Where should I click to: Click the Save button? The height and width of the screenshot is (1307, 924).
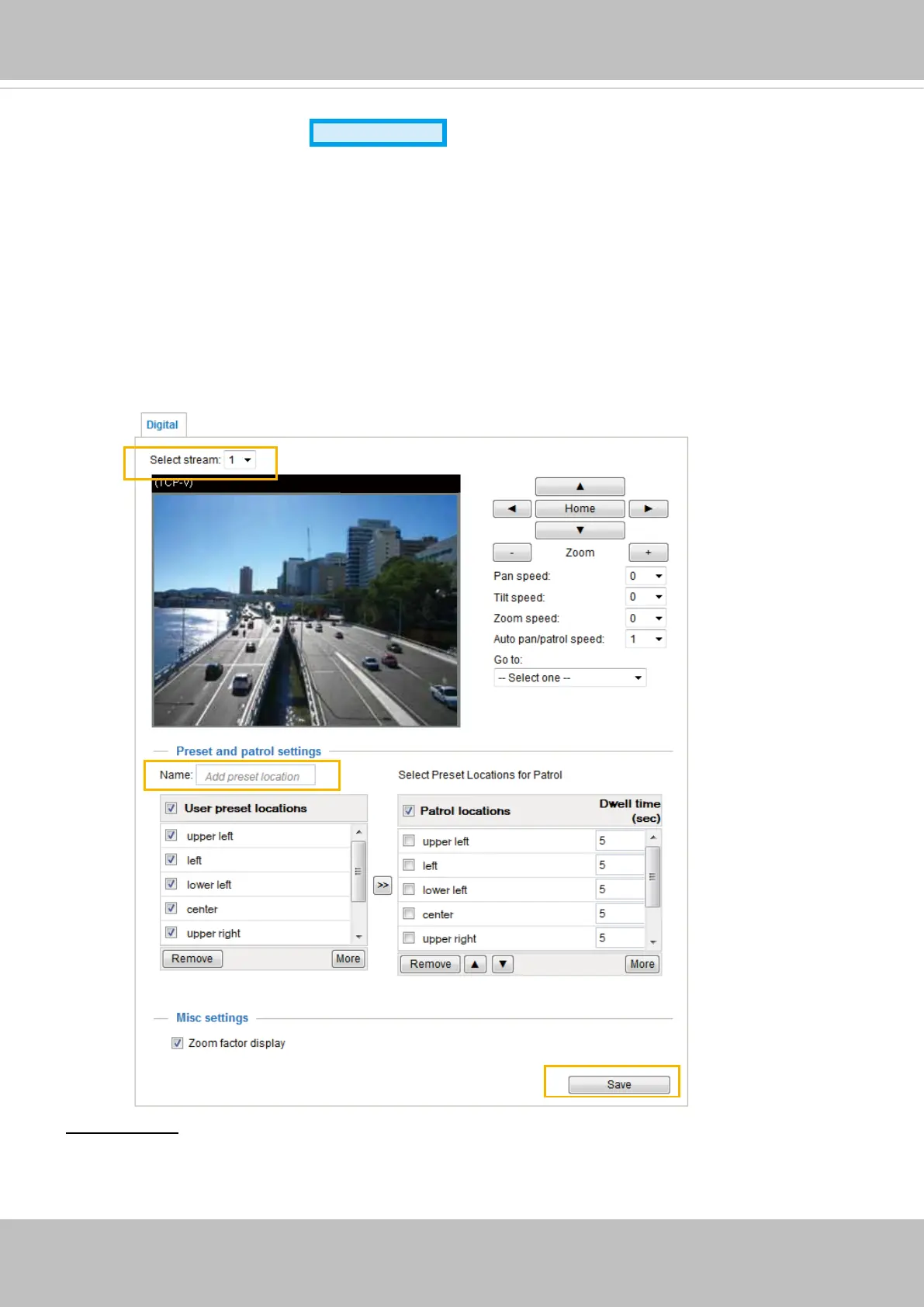pyautogui.click(x=618, y=1084)
